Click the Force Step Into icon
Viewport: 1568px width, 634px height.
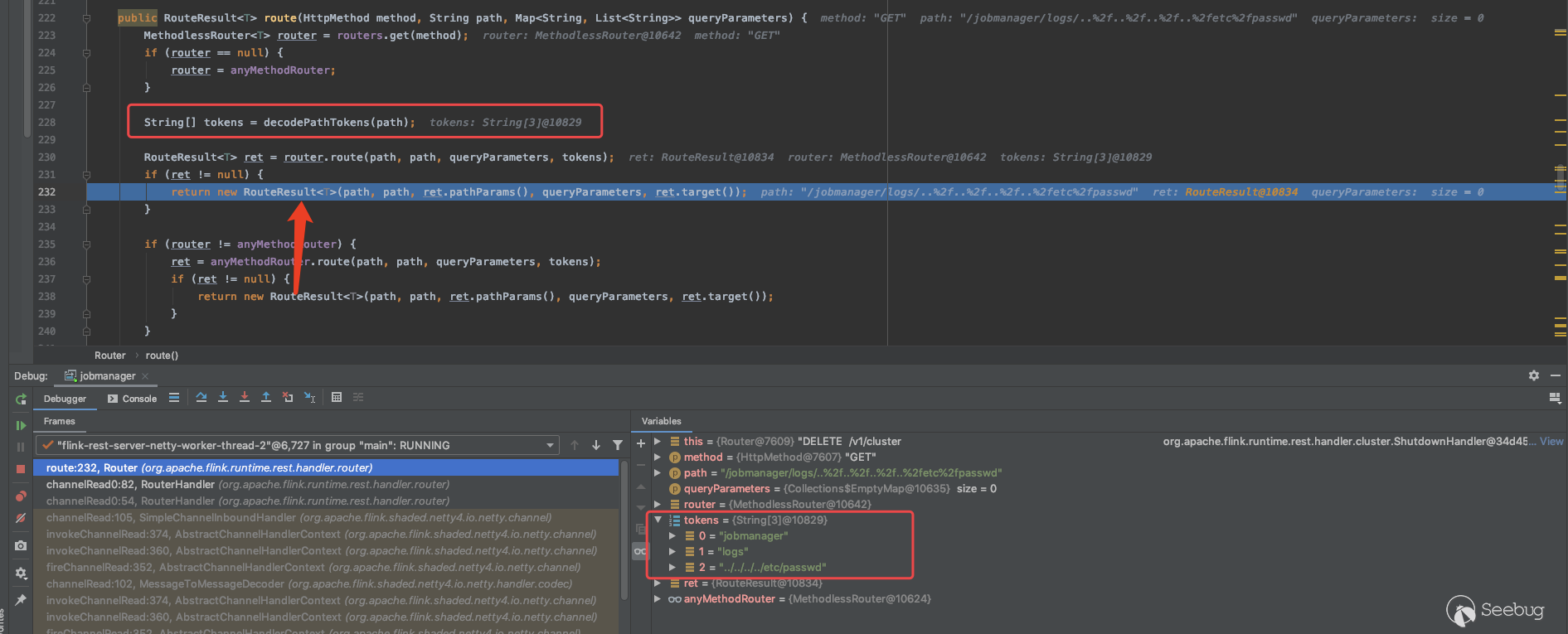(x=245, y=398)
